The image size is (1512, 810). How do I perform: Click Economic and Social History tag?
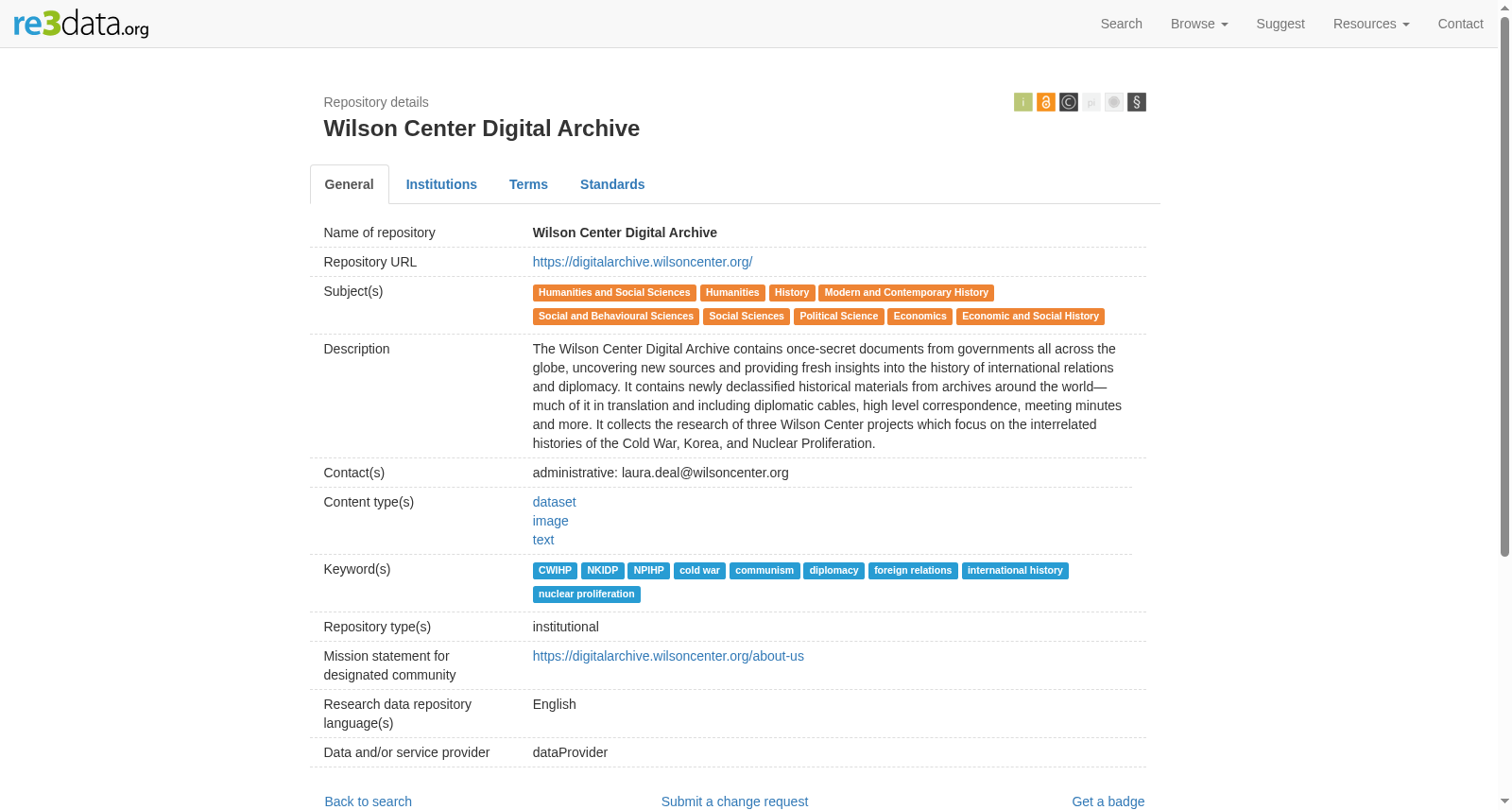tap(1030, 317)
